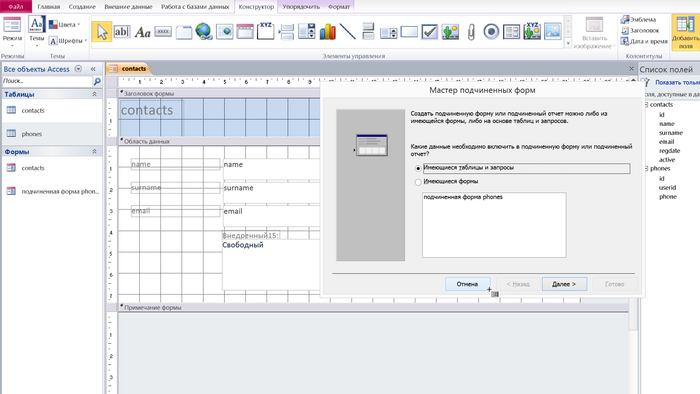Viewport: 700px width, 394px height.
Task: Select the Button control tool
Action: tap(163, 32)
